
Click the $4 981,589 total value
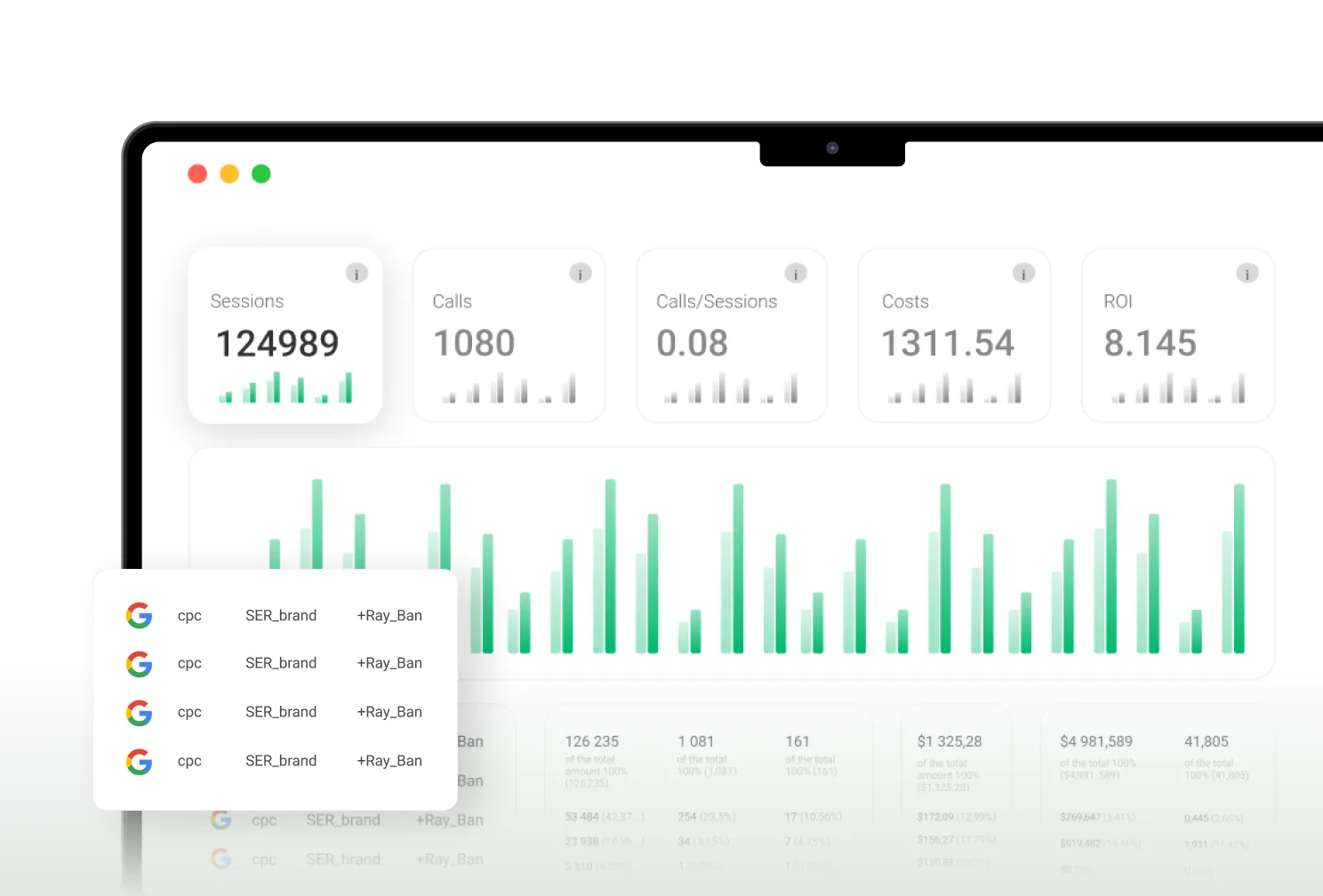pos(1095,740)
